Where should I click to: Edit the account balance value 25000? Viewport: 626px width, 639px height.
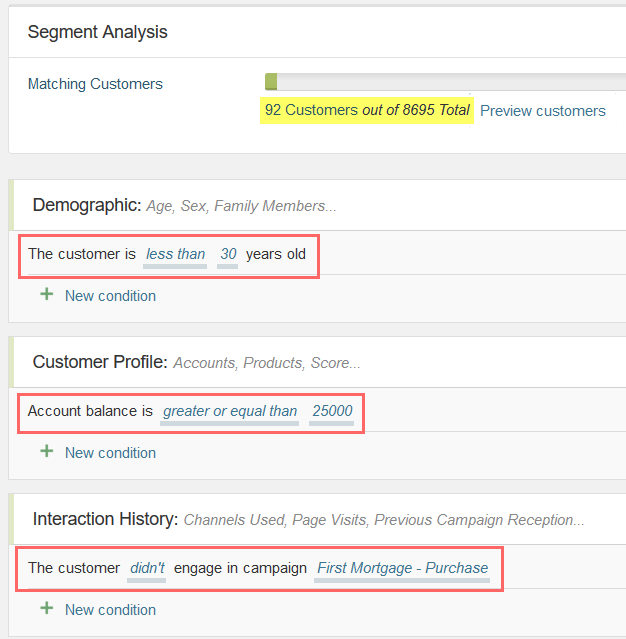pos(332,411)
